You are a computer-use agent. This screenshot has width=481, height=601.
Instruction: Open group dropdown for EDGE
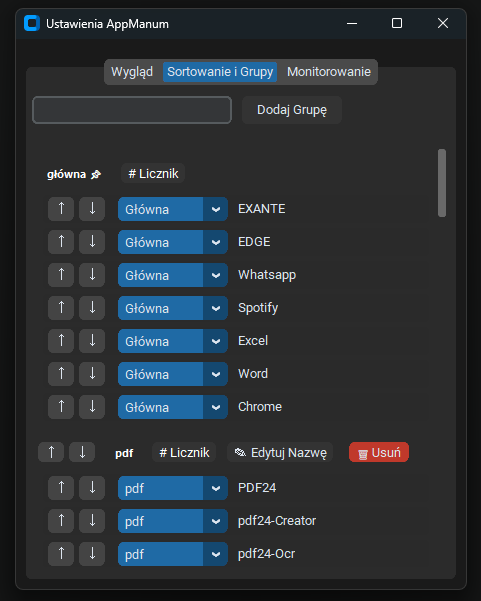click(173, 242)
